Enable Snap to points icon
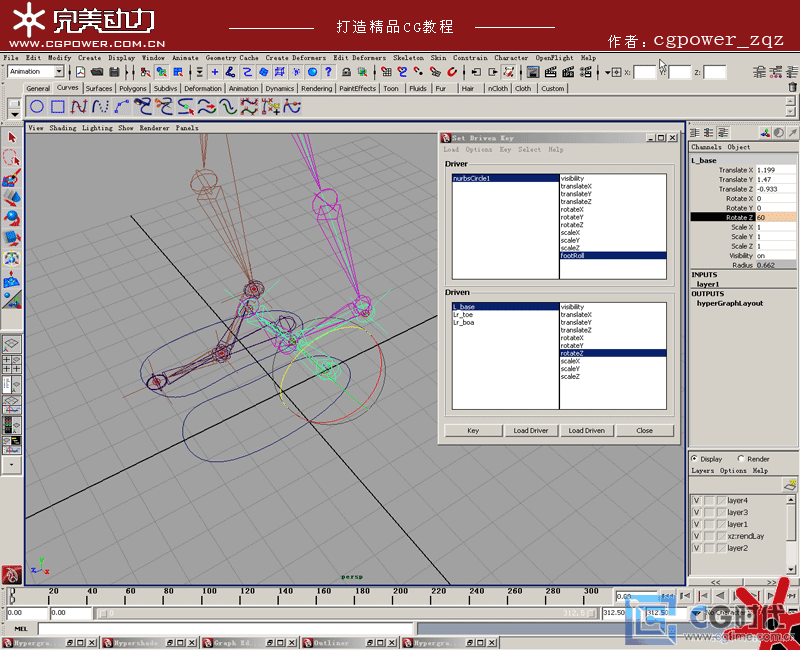This screenshot has height=650, width=800. pos(419,72)
